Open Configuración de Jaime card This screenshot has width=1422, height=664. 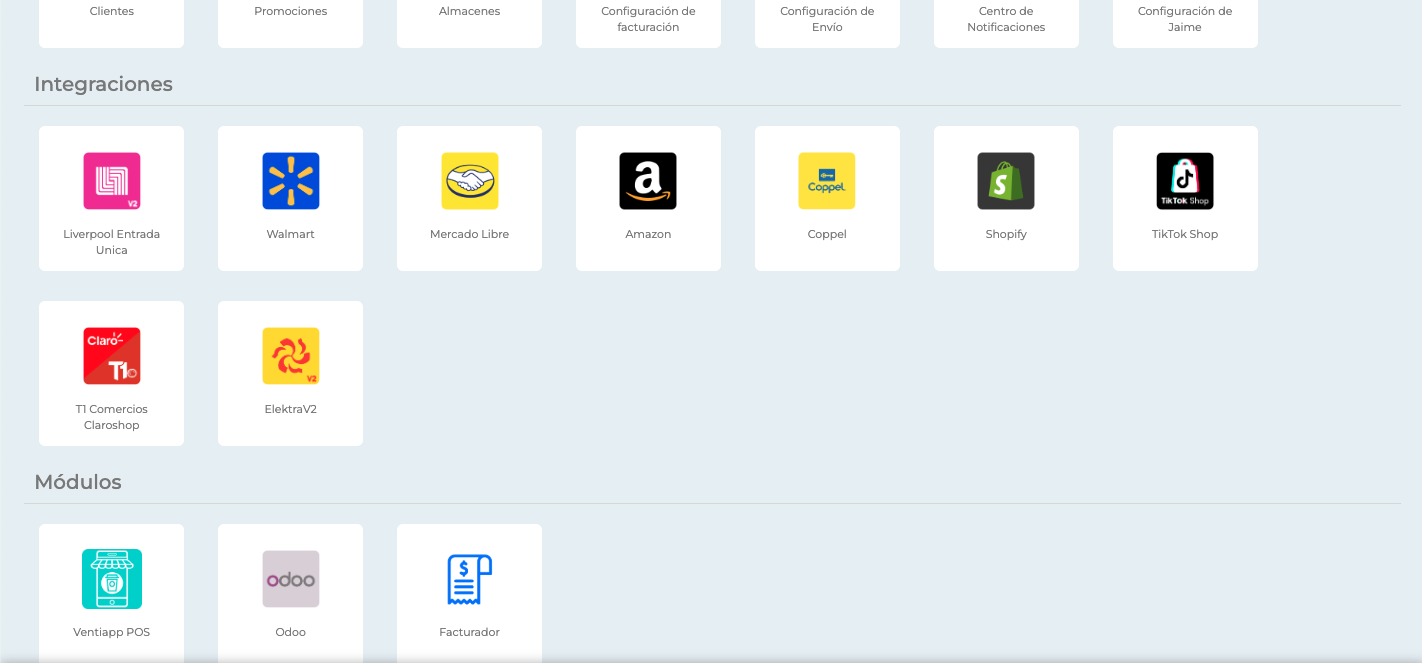coord(1185,23)
